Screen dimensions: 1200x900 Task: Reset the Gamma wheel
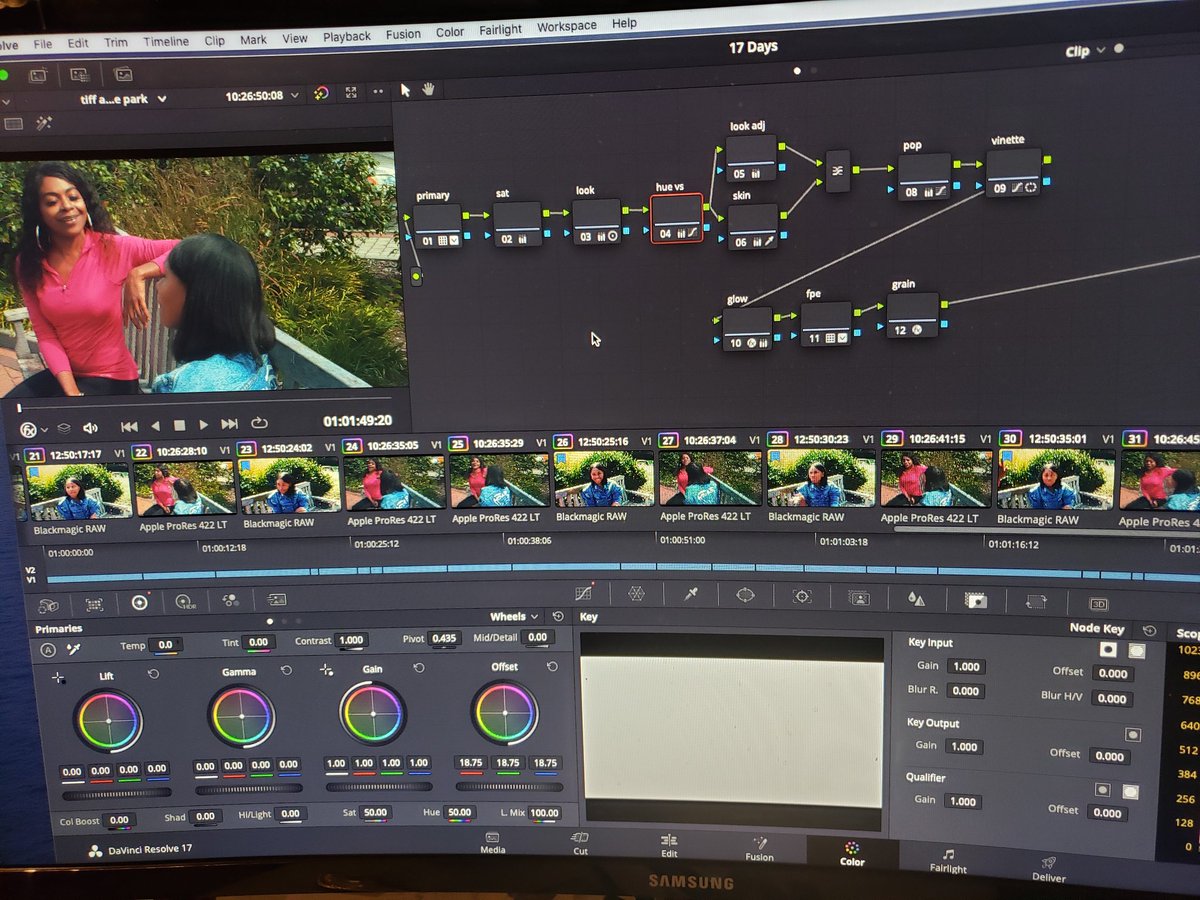click(x=286, y=670)
